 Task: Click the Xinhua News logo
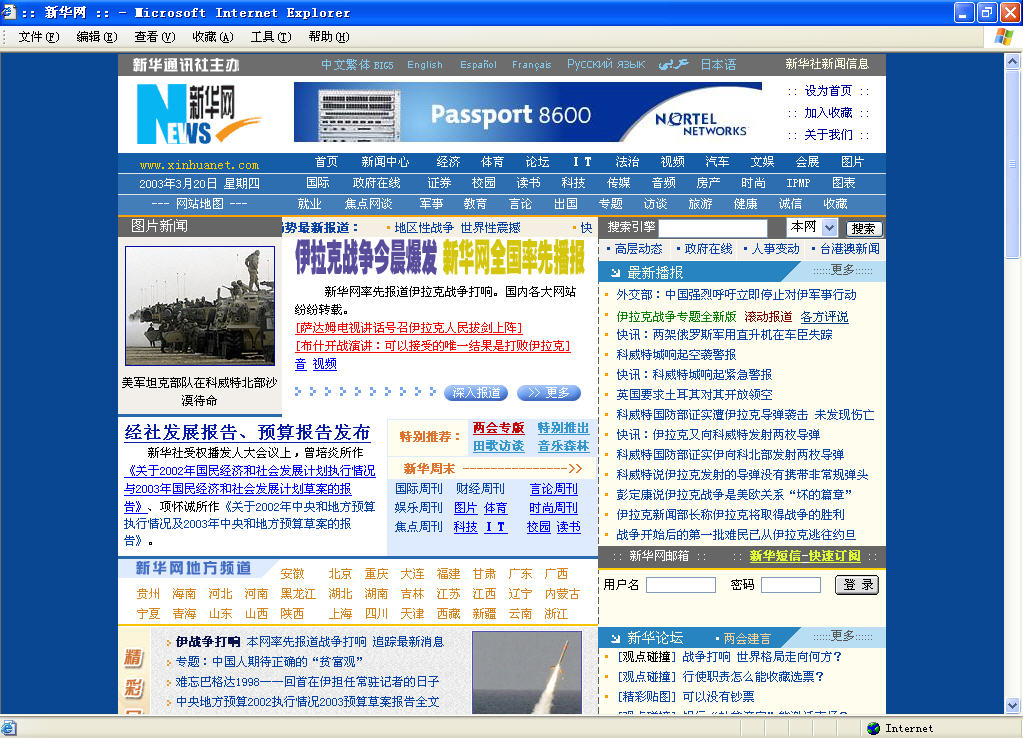click(186, 114)
